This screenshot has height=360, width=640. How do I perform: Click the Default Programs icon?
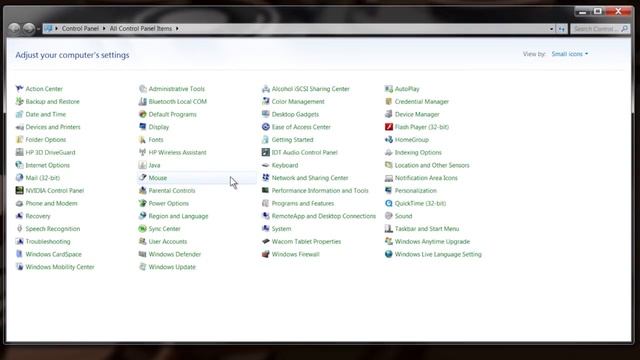[x=142, y=114]
